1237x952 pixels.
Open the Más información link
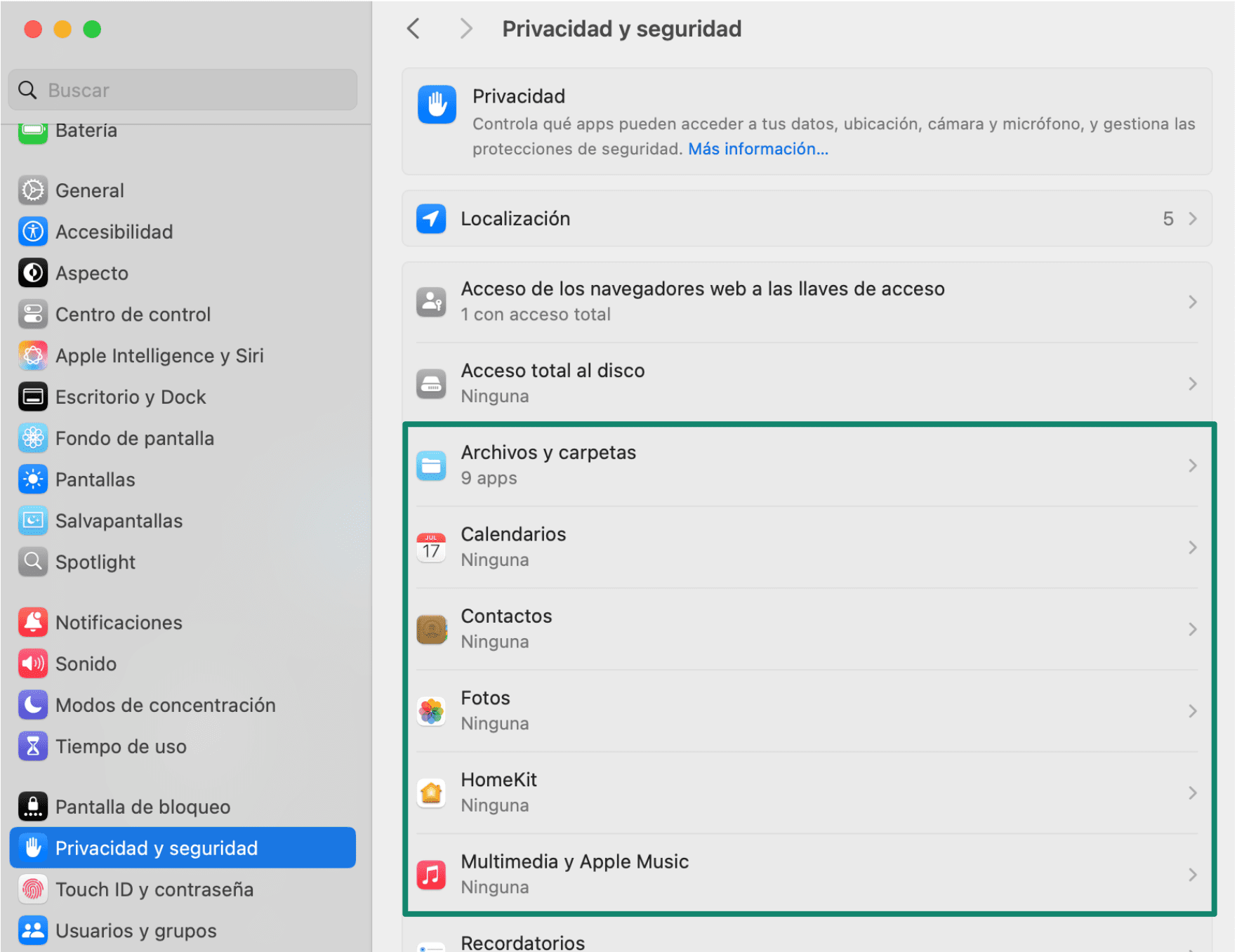point(758,149)
